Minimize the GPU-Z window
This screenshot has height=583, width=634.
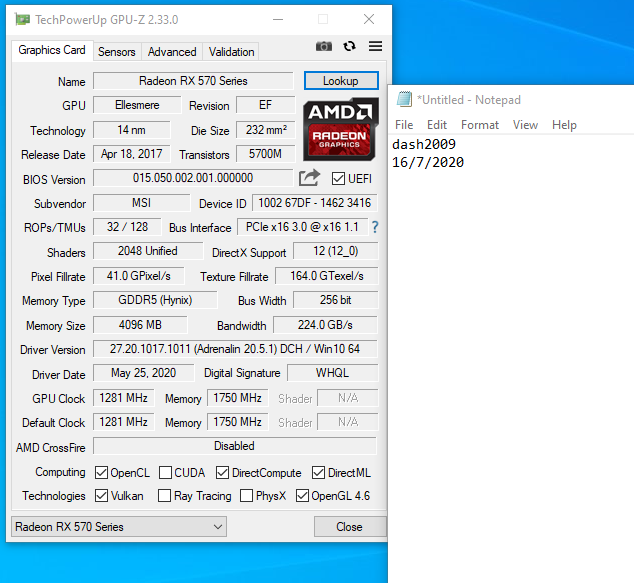(x=278, y=19)
